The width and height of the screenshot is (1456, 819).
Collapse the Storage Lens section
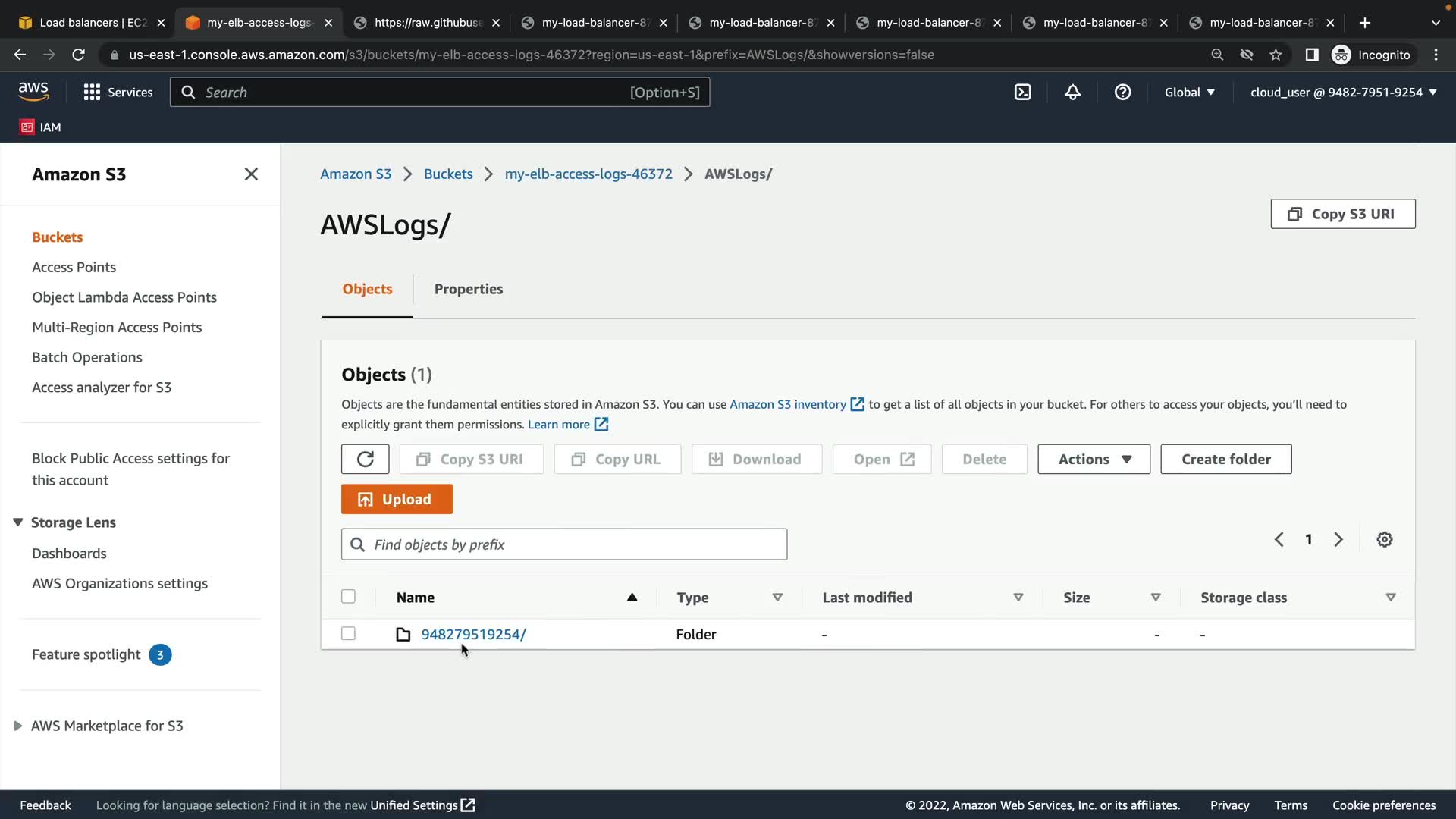click(x=17, y=522)
